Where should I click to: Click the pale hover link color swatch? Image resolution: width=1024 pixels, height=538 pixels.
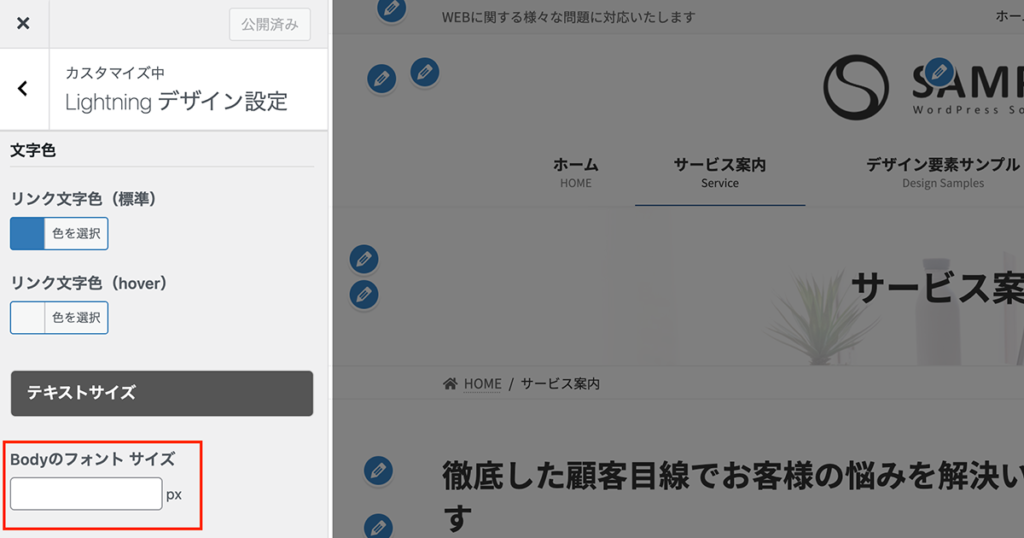point(27,317)
